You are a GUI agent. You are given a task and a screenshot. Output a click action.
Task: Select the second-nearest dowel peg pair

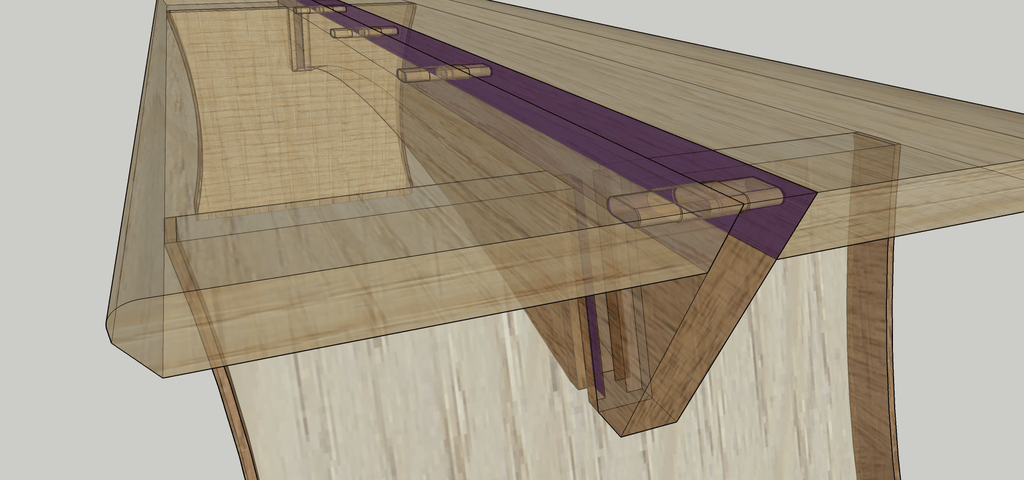(x=444, y=72)
